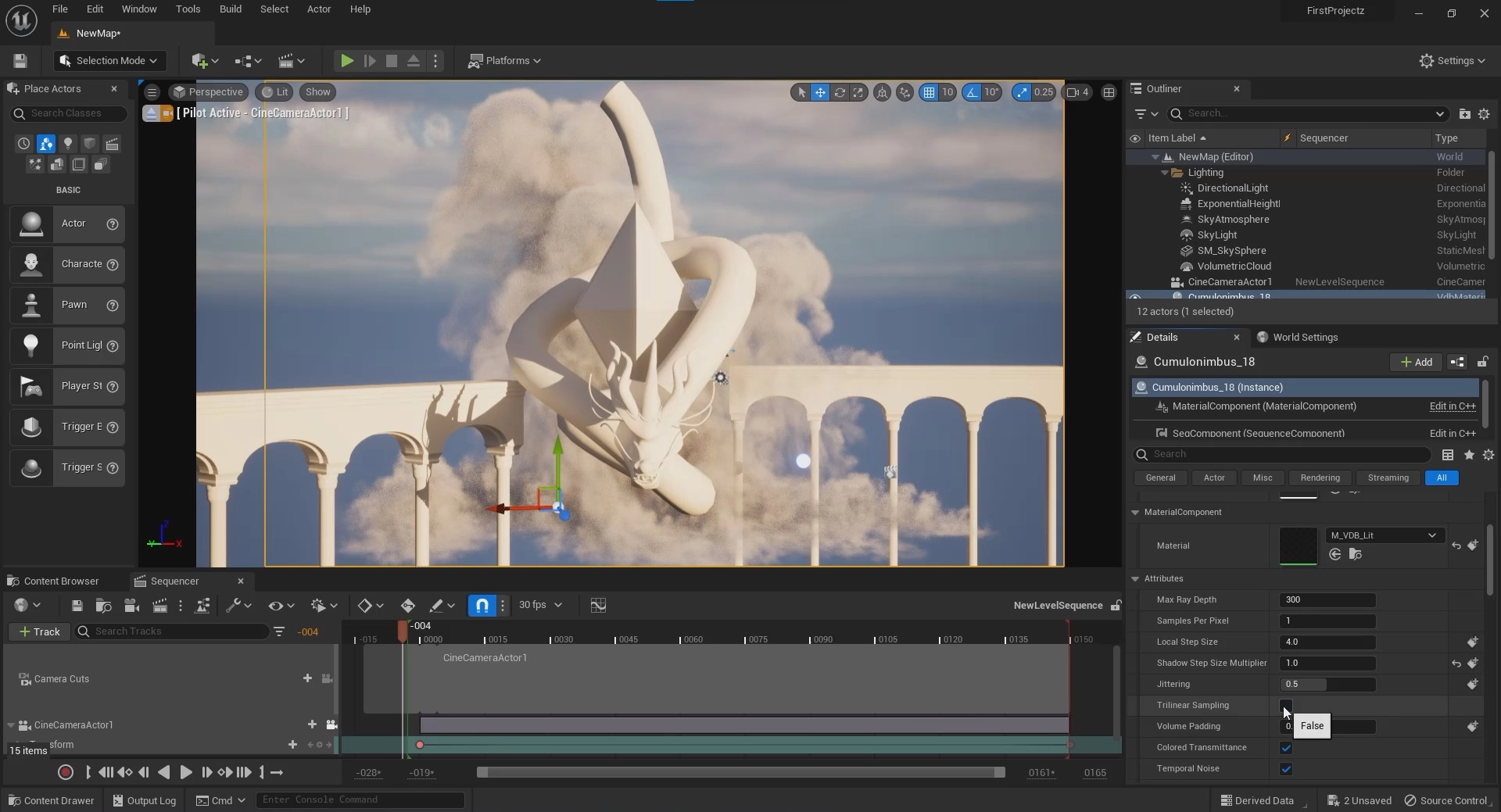1501x812 pixels.
Task: Save the current level with the disk icon
Action: point(20,61)
